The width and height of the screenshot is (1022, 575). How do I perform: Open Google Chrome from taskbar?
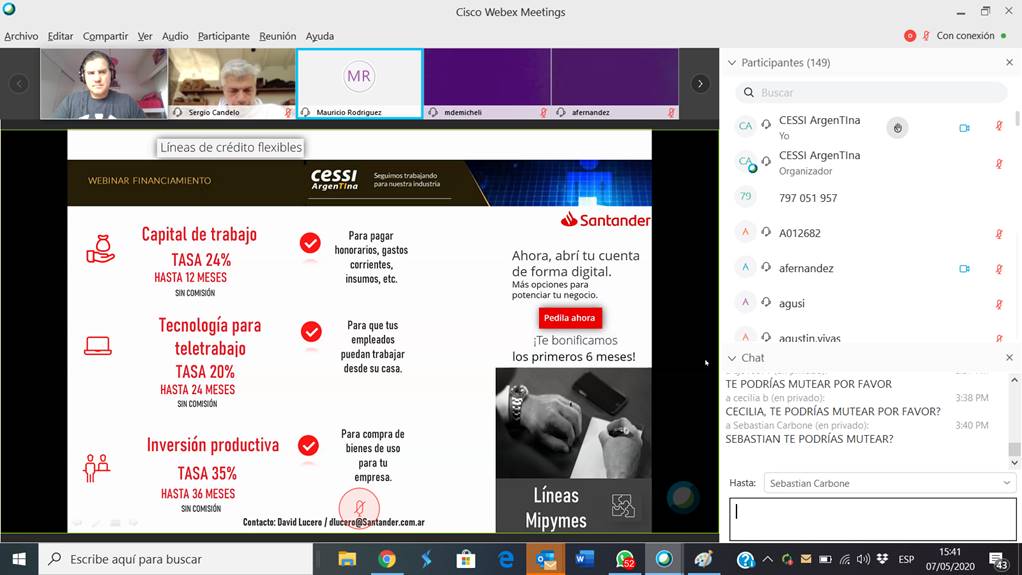(x=387, y=559)
